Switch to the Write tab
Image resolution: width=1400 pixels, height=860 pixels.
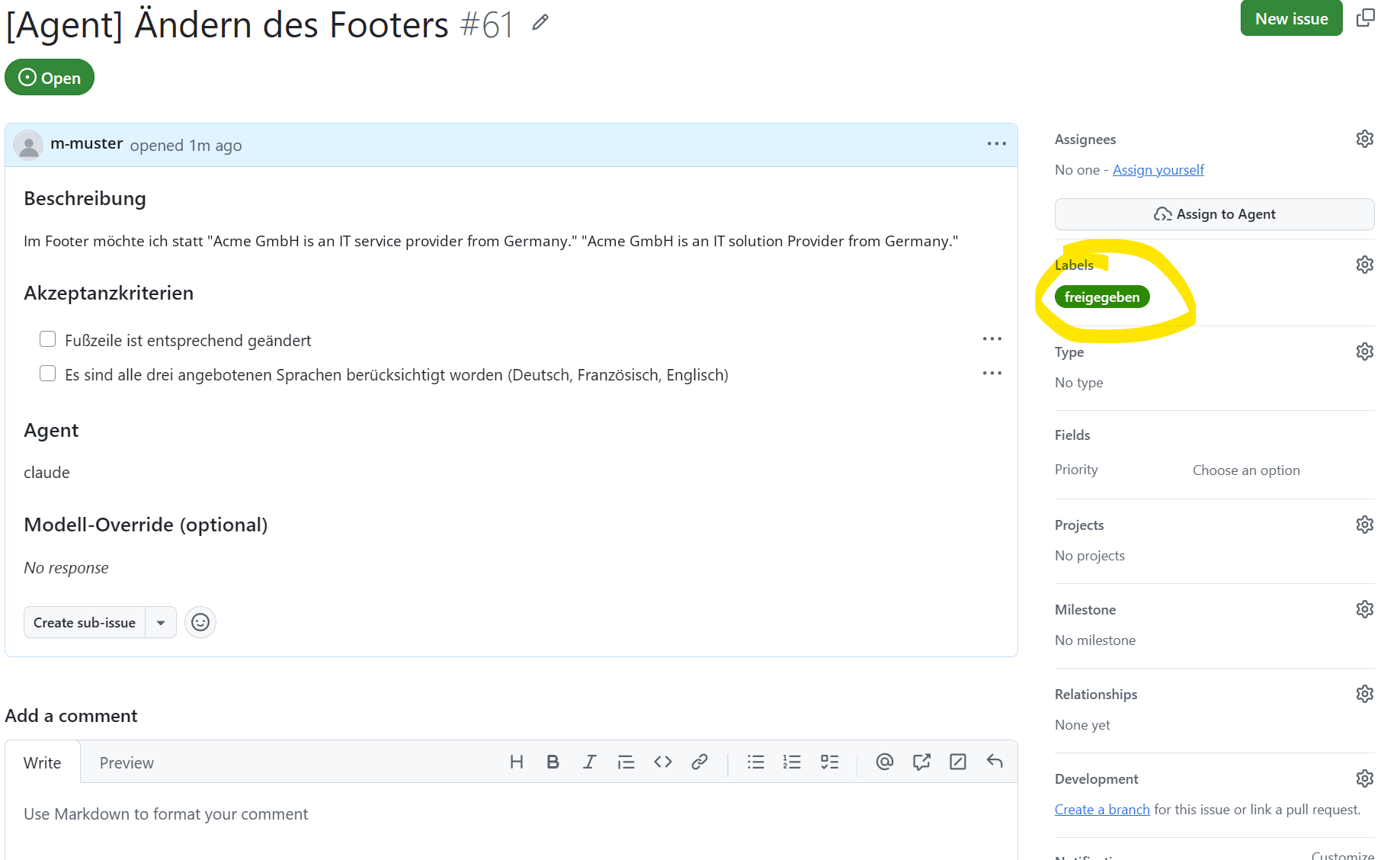43,762
